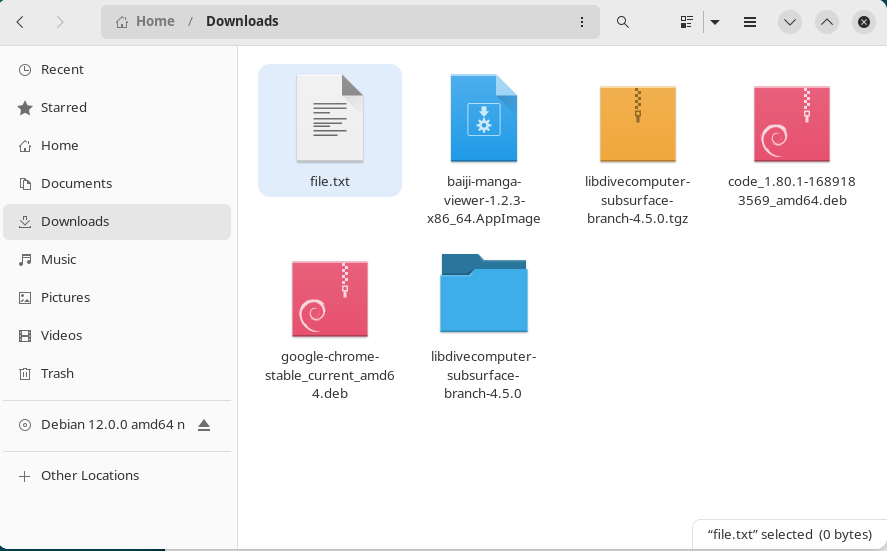The width and height of the screenshot is (887, 551).
Task: Select the libdivecomputer tgz archive icon
Action: pos(638,124)
